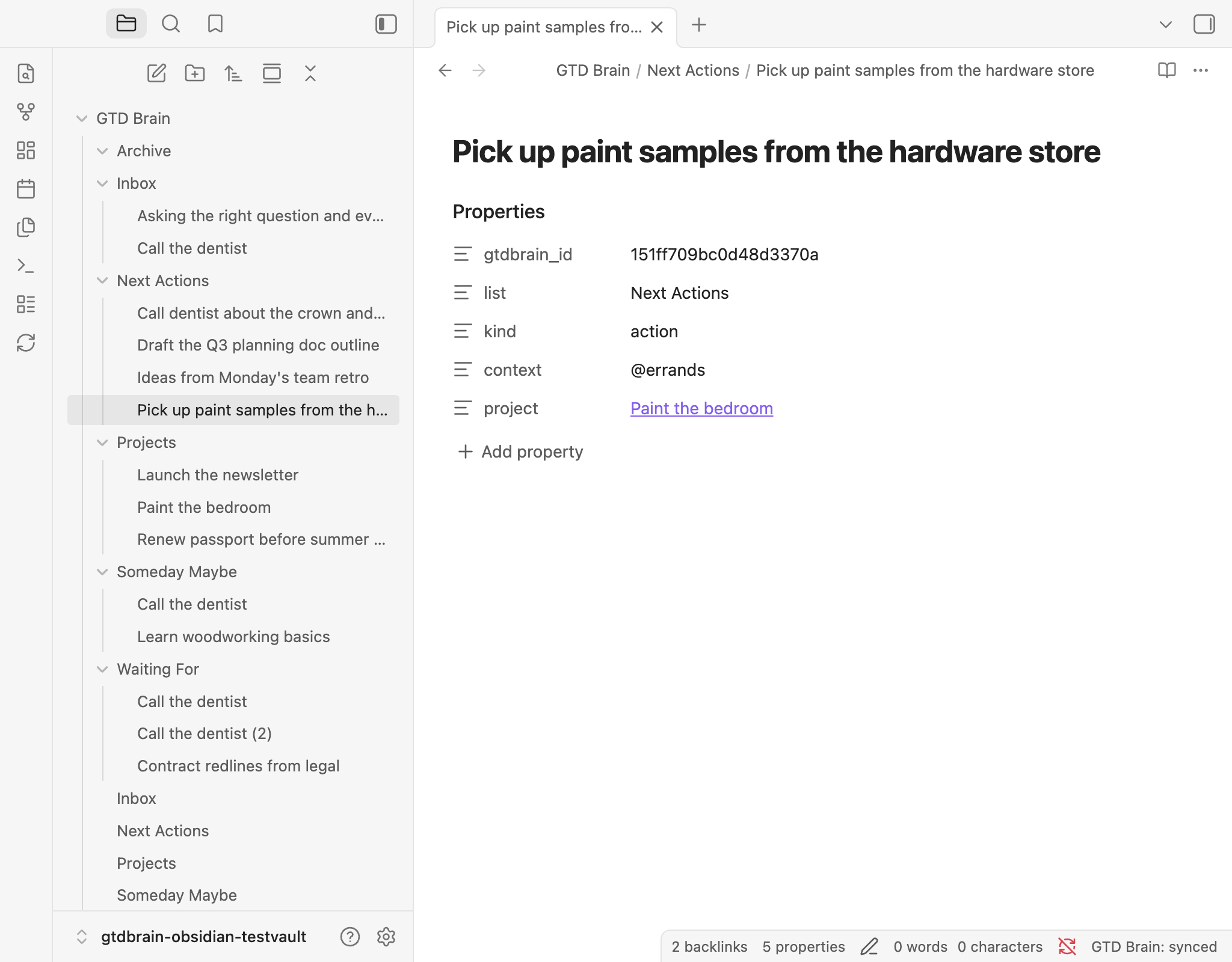Screen dimensions: 1232x962
Task: Close the Pick up paint samples tab
Action: click(657, 27)
